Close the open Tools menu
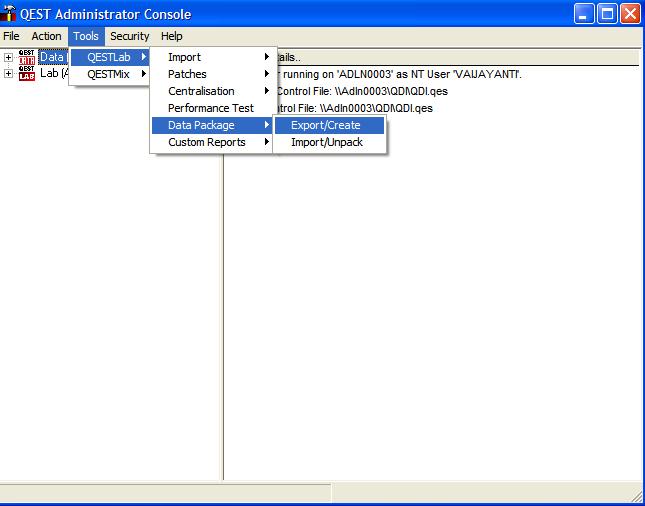645x506 pixels. [x=85, y=36]
